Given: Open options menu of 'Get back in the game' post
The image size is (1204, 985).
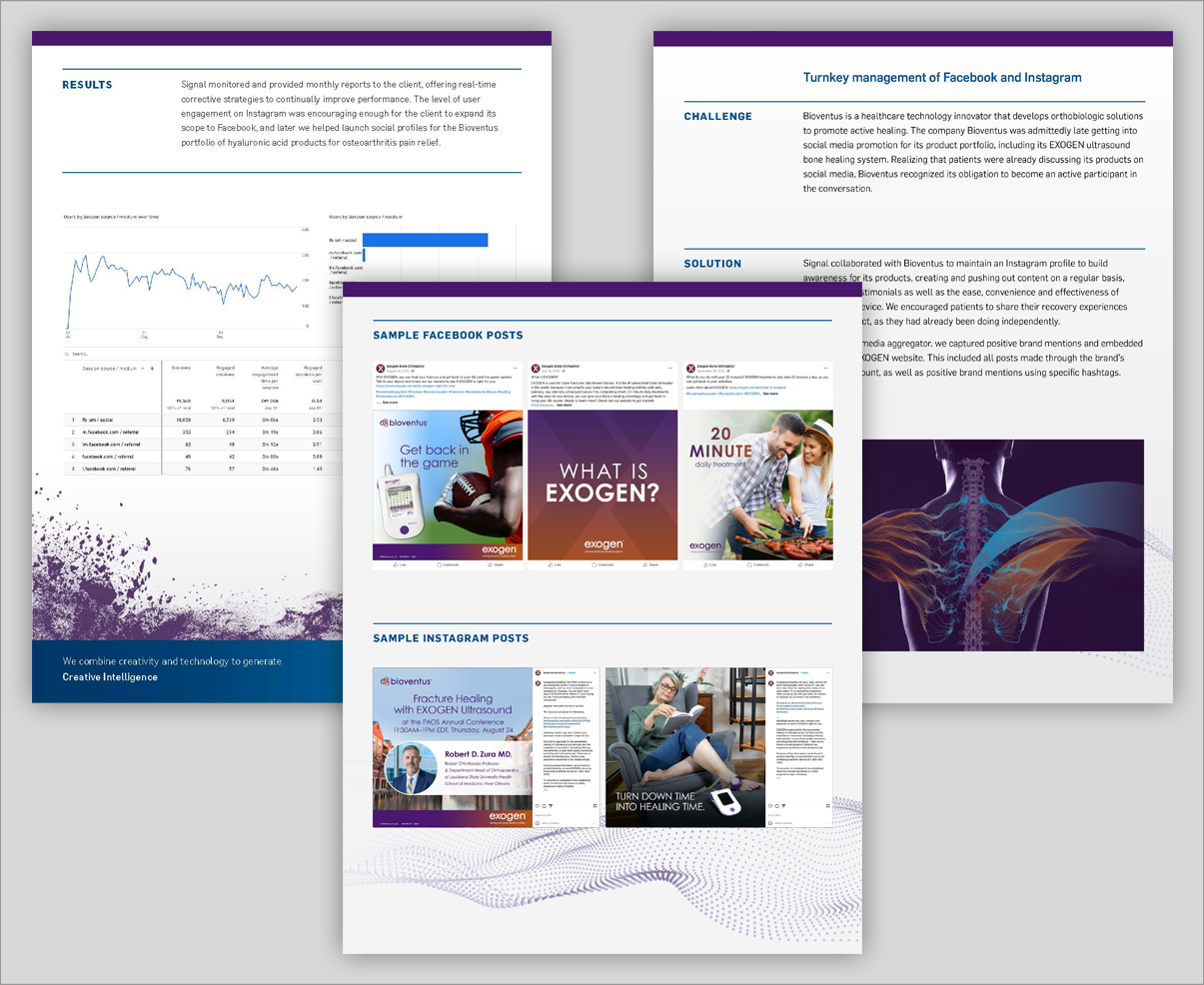Looking at the screenshot, I should (x=516, y=368).
